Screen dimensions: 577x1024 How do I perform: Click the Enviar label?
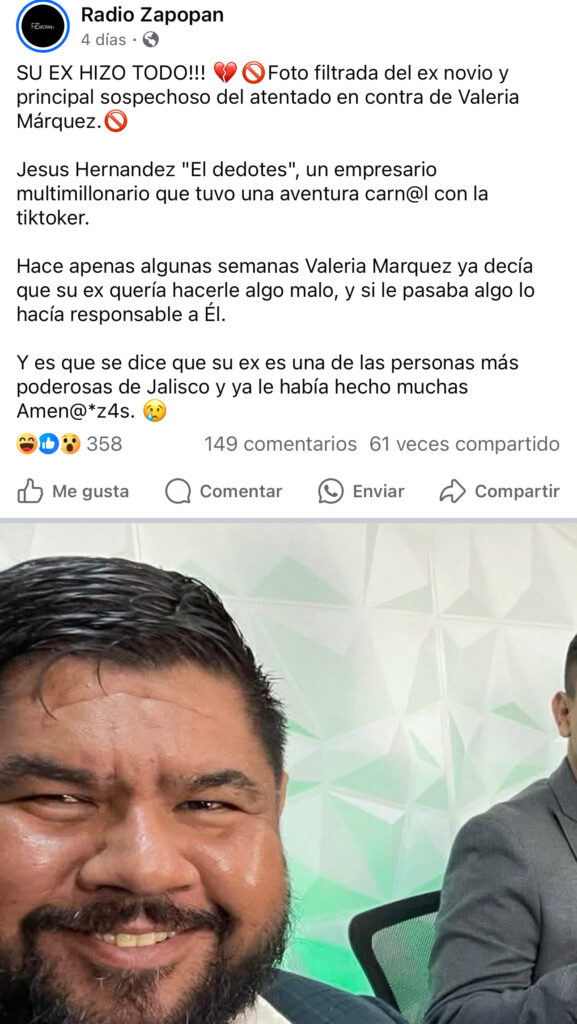pyautogui.click(x=379, y=492)
